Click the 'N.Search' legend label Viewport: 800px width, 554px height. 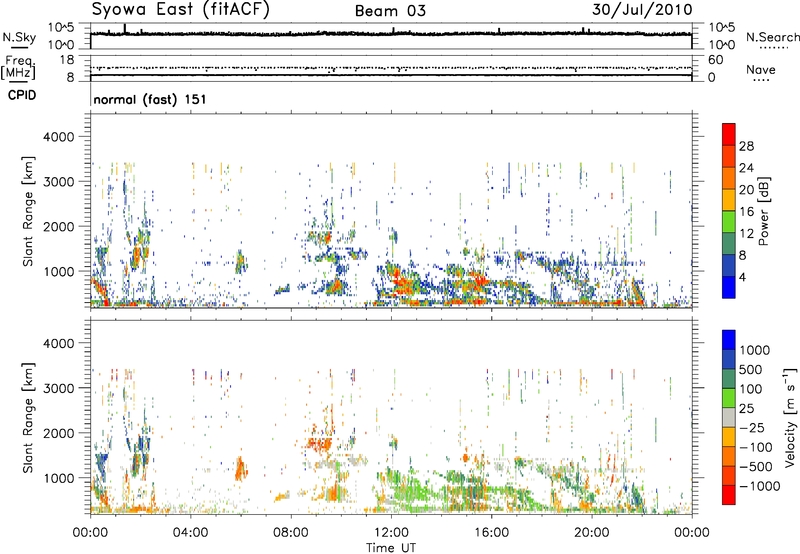click(772, 37)
